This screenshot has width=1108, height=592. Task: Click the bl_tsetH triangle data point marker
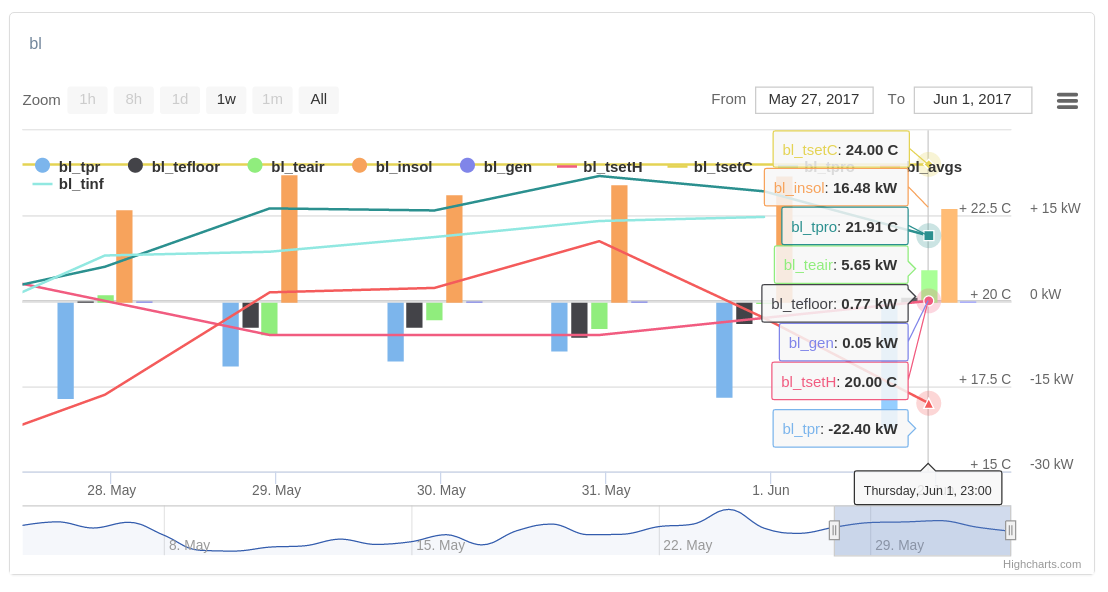[x=928, y=403]
